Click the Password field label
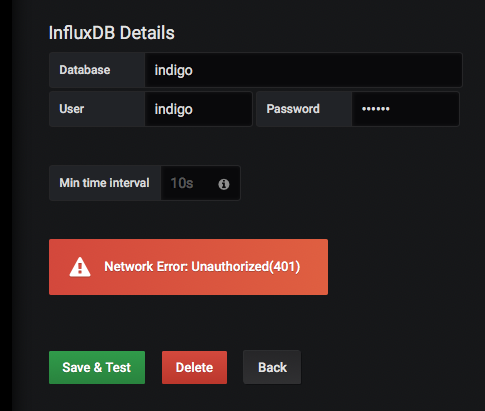This screenshot has height=411, width=485. (x=293, y=109)
